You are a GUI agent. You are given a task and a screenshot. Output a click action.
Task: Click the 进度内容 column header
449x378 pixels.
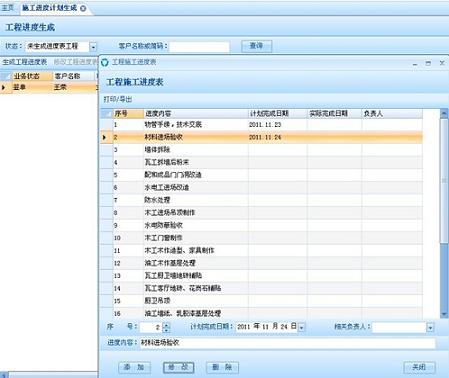pos(196,114)
